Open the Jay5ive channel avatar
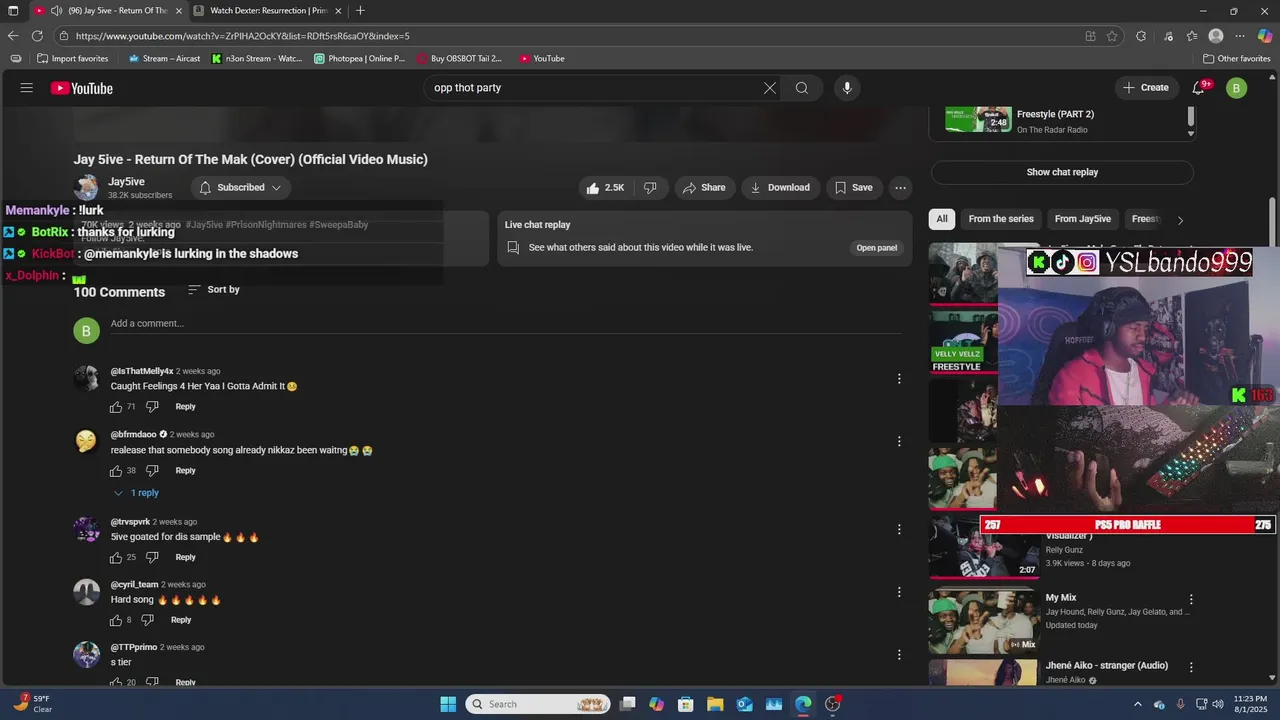Viewport: 1280px width, 720px height. click(87, 188)
